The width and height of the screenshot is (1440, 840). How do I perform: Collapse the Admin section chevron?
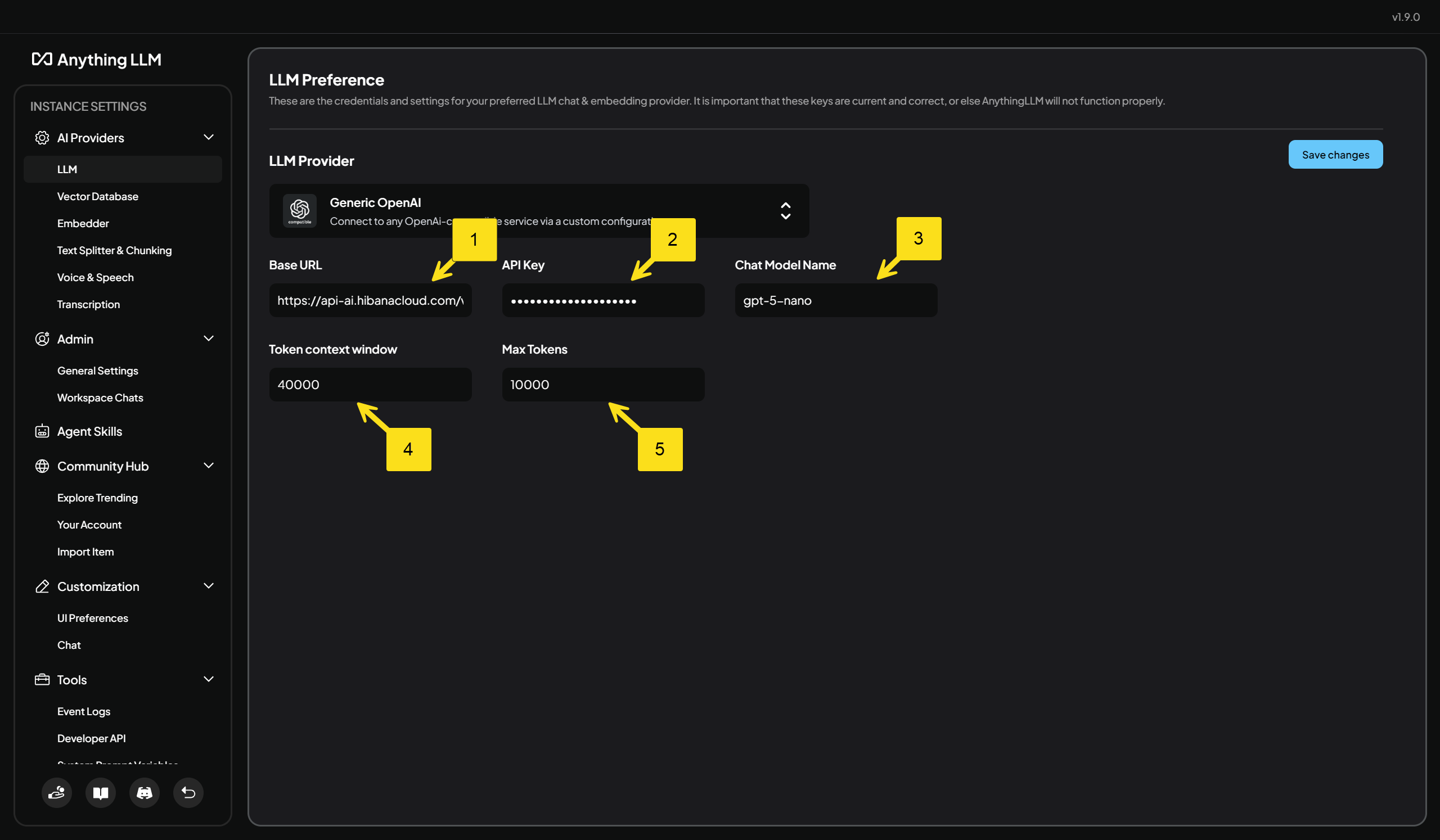click(x=209, y=338)
